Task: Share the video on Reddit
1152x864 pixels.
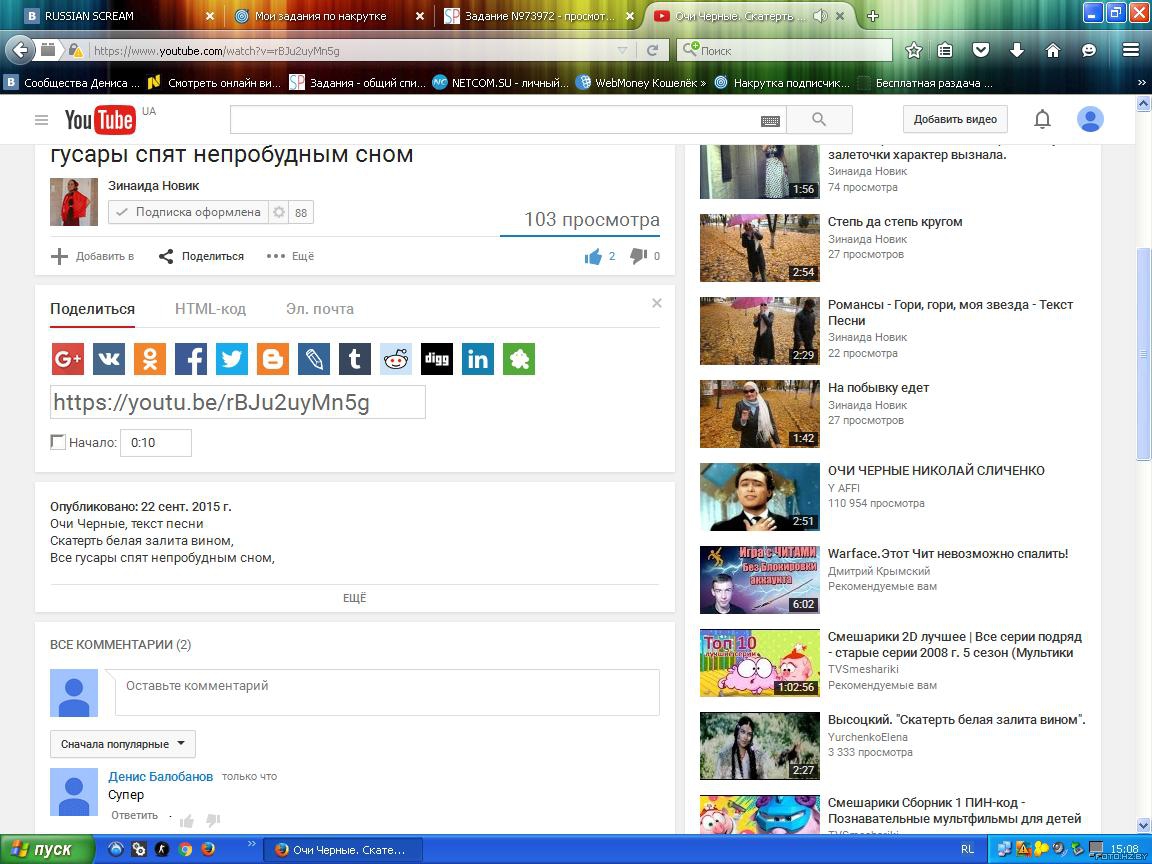Action: coord(396,359)
